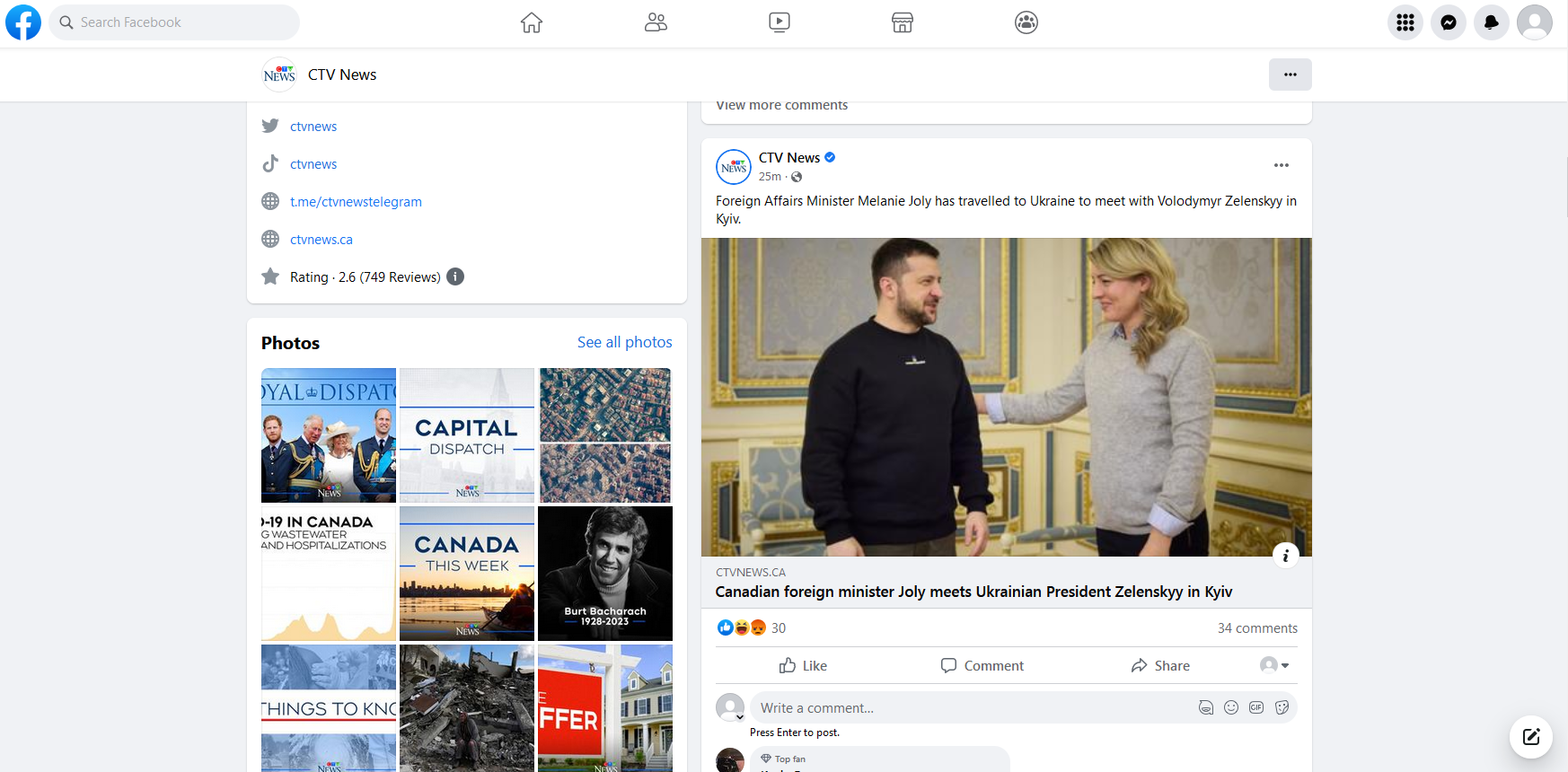This screenshot has height=772, width=1568.
Task: Click the Comment button on post
Action: [x=982, y=665]
